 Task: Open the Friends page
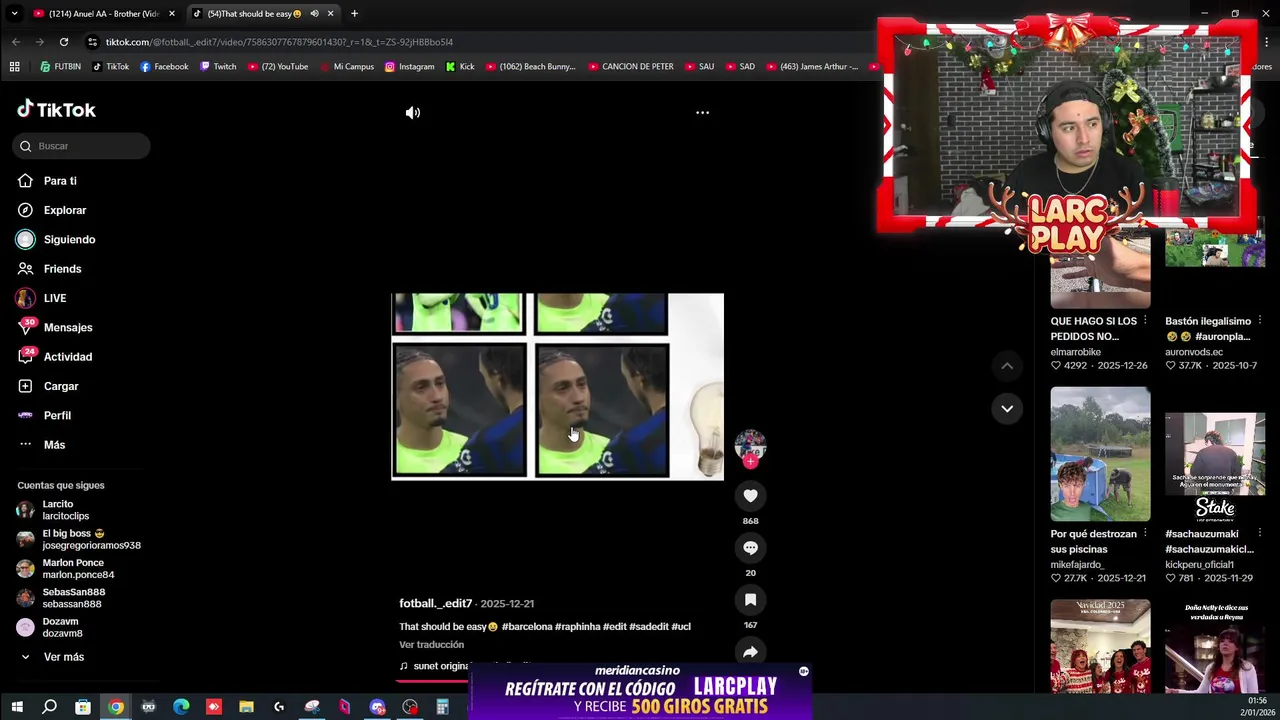click(62, 269)
